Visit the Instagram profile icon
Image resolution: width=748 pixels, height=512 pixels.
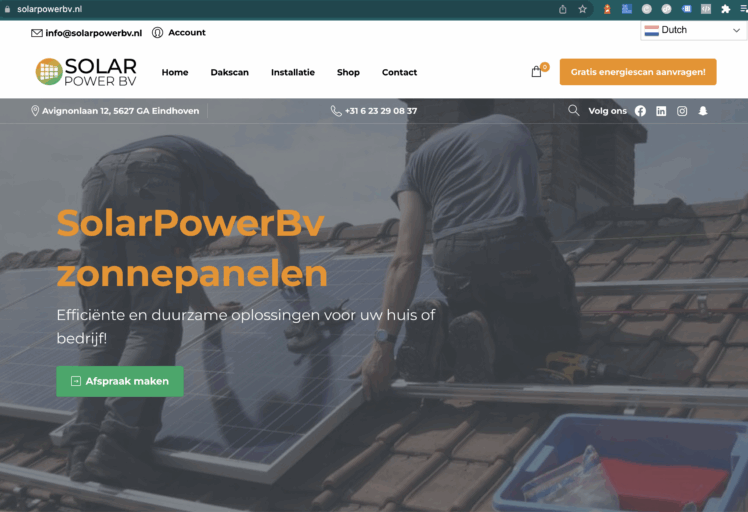(x=682, y=111)
